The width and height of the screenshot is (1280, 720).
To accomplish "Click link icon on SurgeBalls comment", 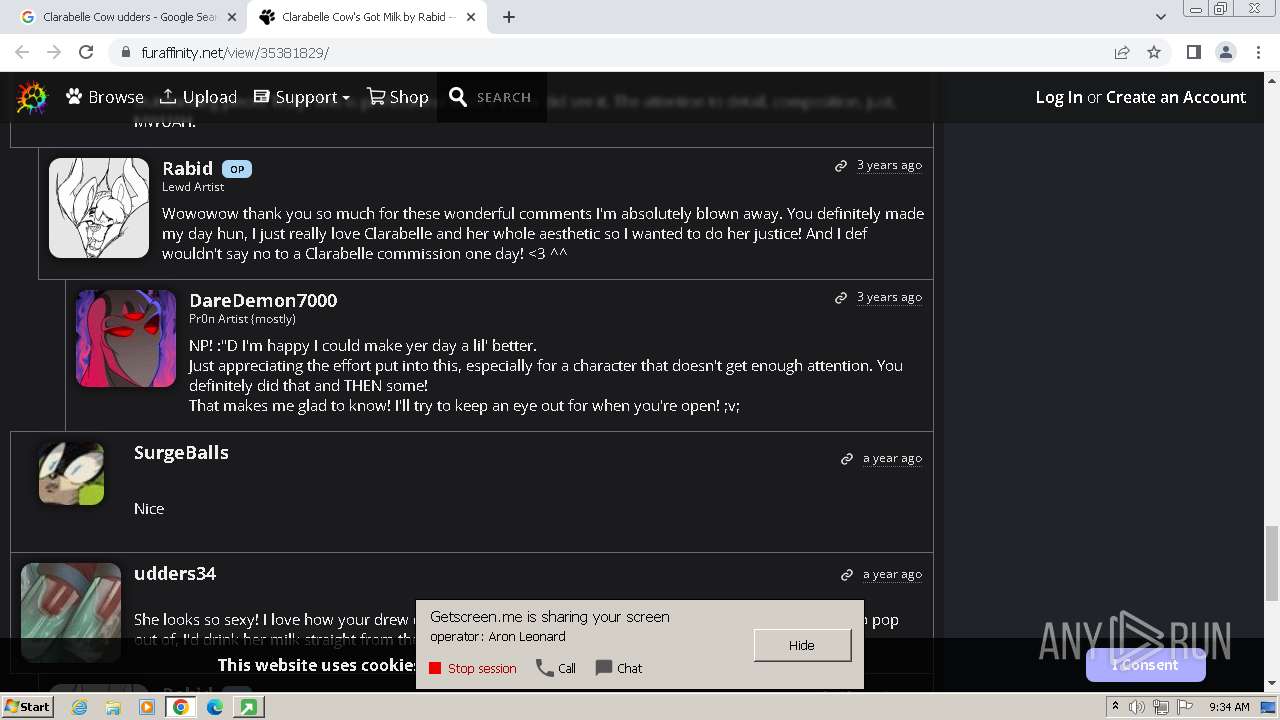I will [x=847, y=459].
